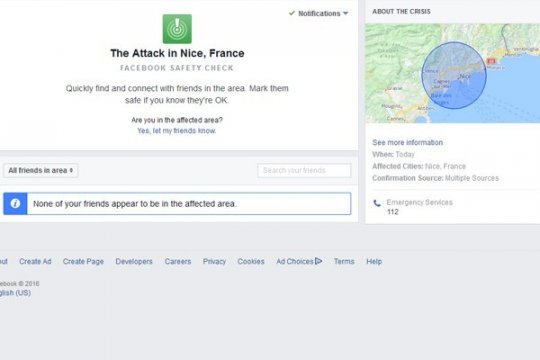Click the Ad Choices footer link
The height and width of the screenshot is (360, 540).
coord(299,261)
